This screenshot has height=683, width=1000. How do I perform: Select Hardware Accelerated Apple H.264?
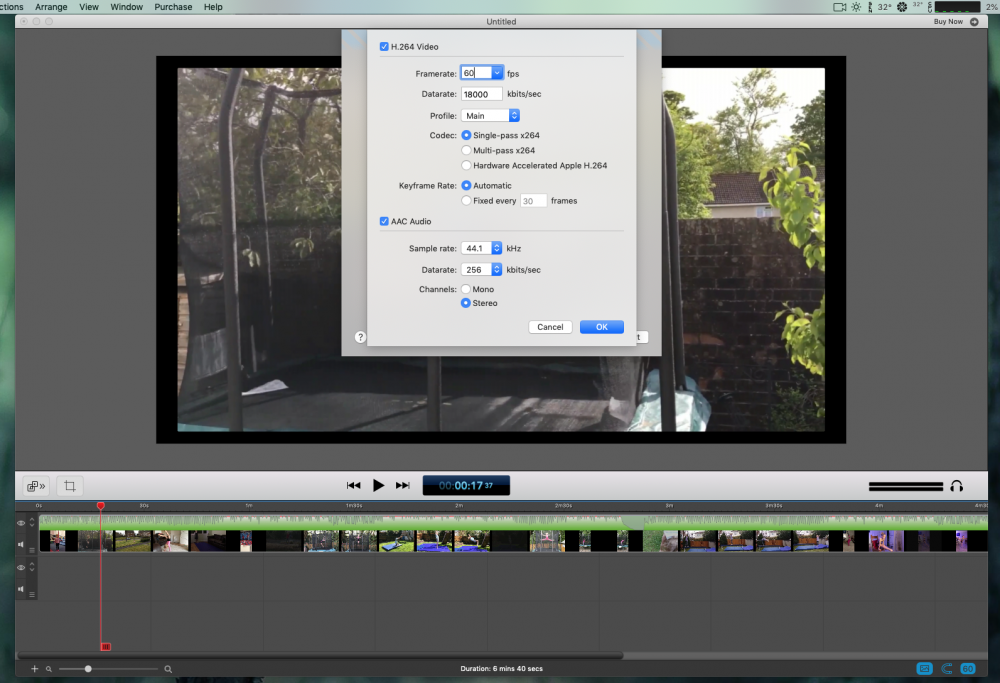pyautogui.click(x=466, y=165)
